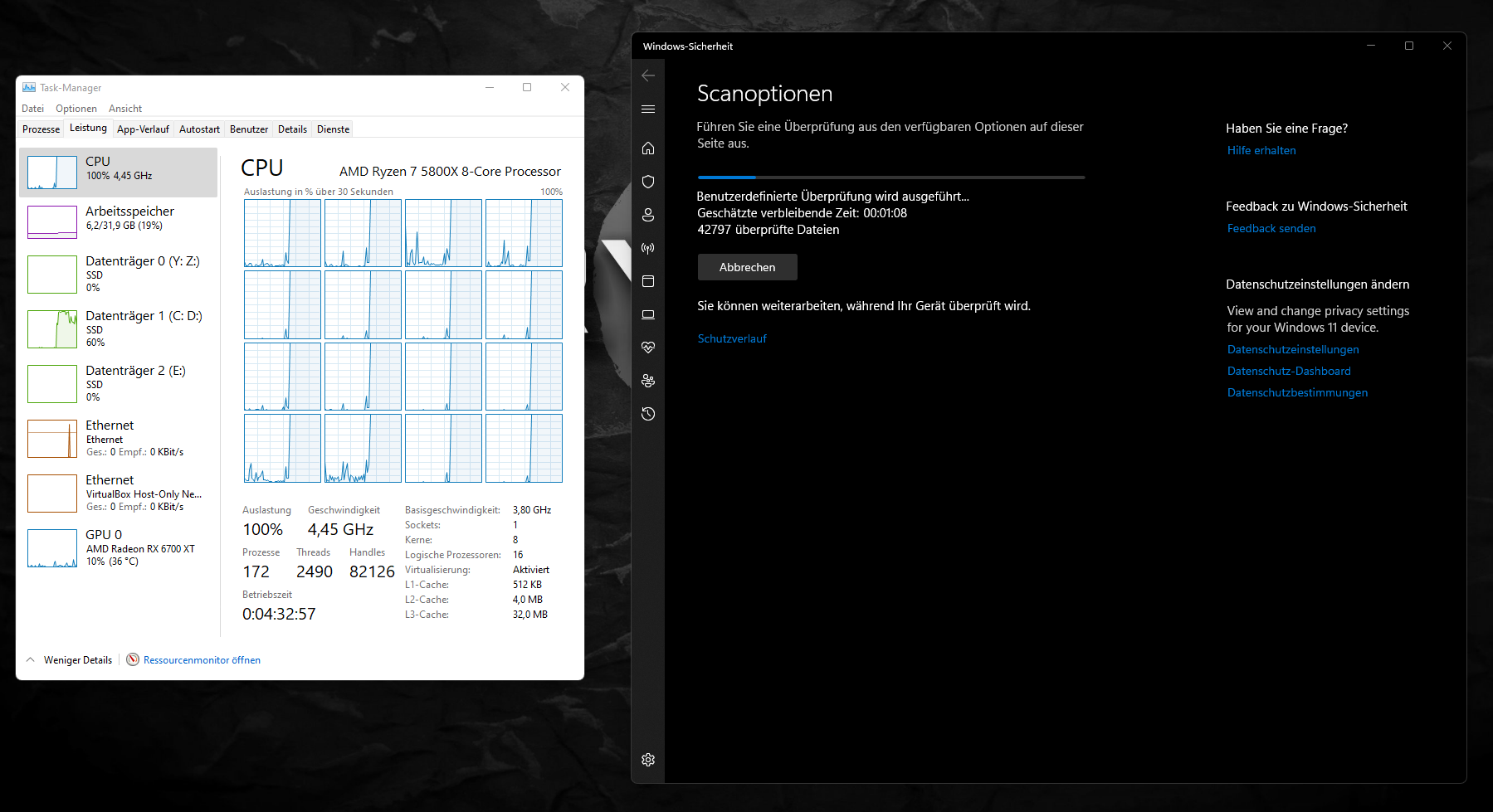The image size is (1493, 812).
Task: Click the Feedback senden link
Action: click(x=1271, y=228)
